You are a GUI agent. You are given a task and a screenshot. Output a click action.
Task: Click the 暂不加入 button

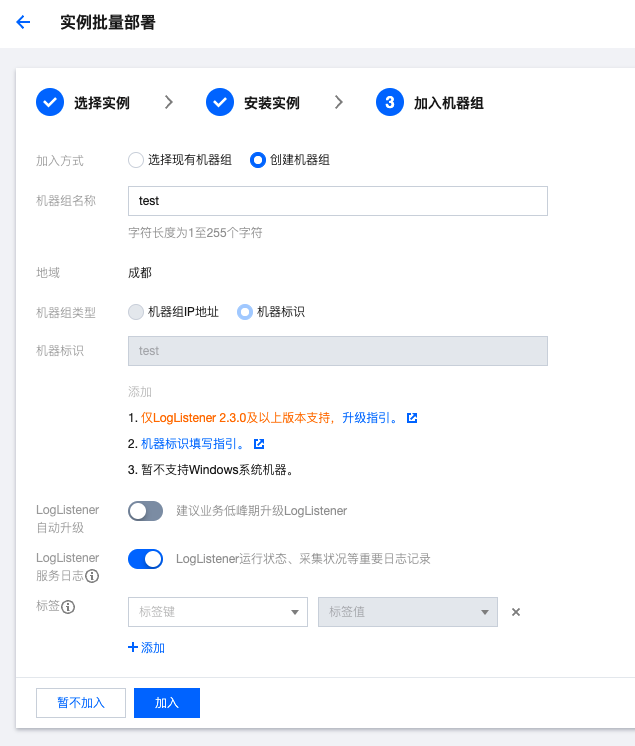coord(80,703)
